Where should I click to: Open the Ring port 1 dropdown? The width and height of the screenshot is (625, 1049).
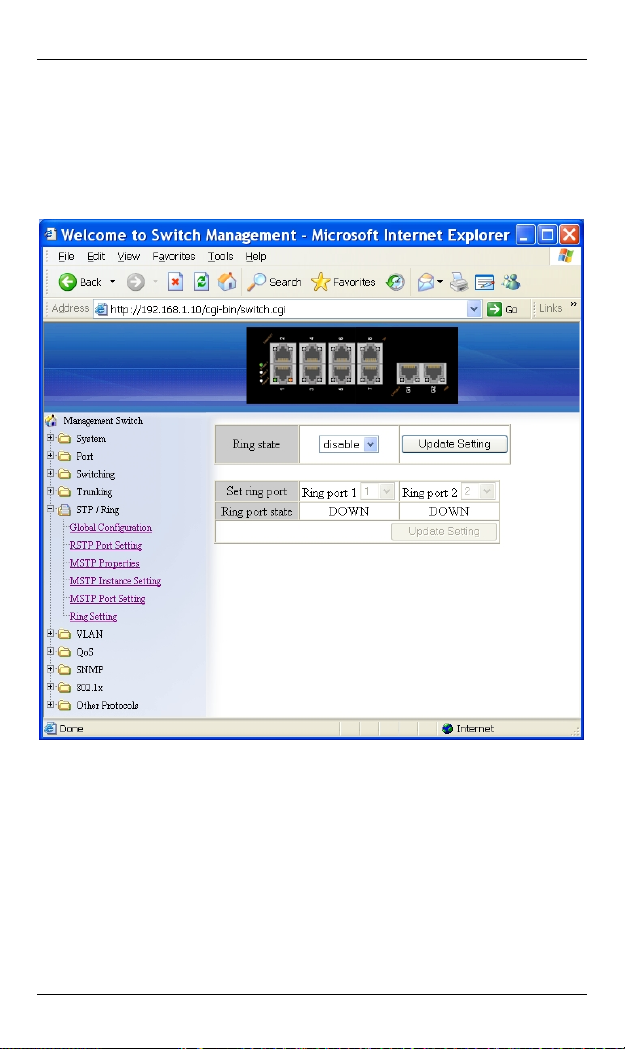pyautogui.click(x=377, y=492)
